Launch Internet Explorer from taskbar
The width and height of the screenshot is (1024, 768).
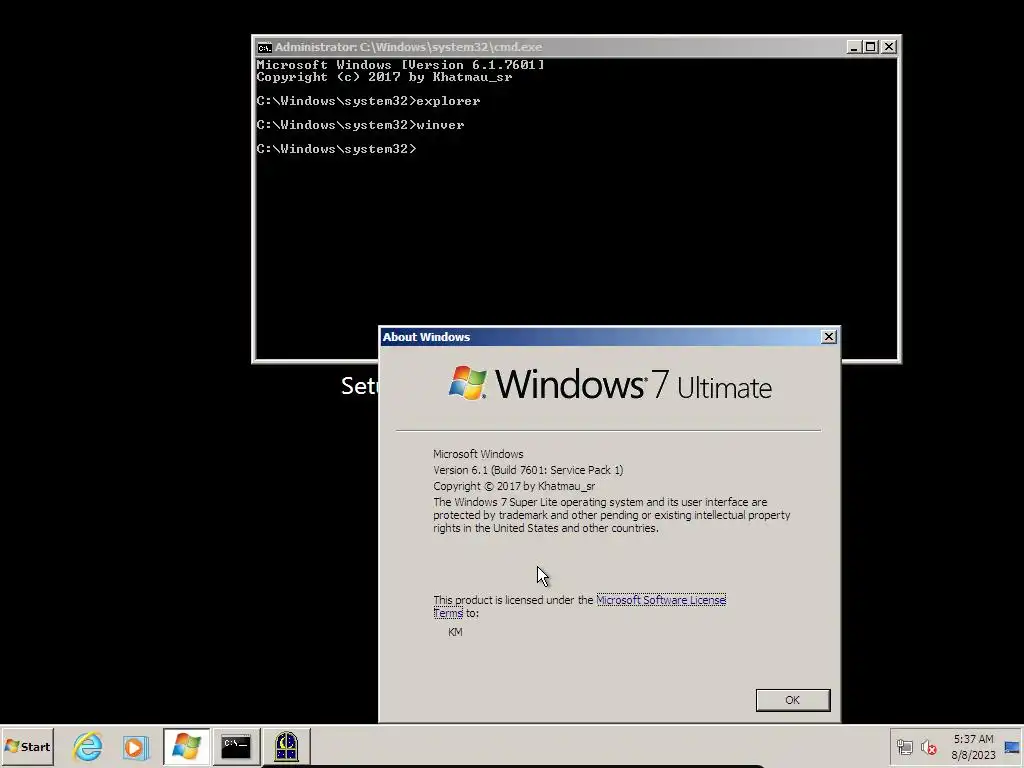tap(88, 746)
